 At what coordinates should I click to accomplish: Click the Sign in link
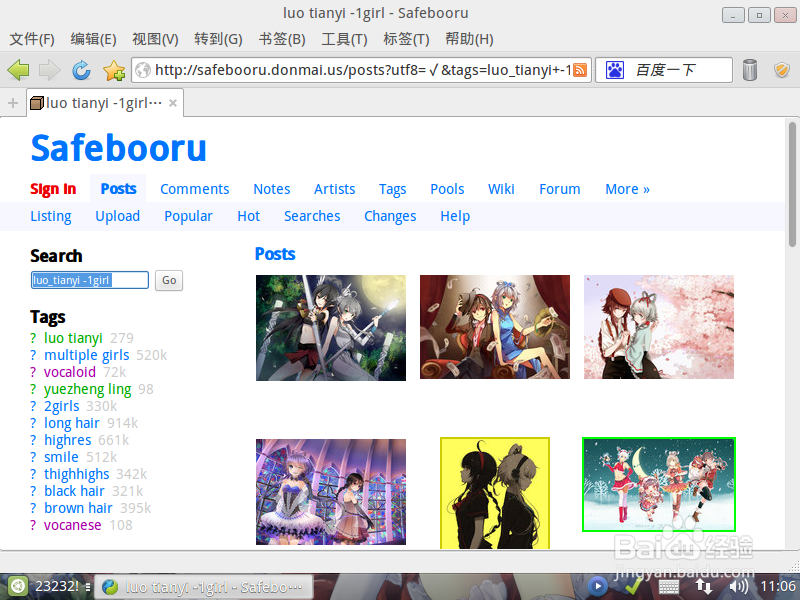click(x=53, y=189)
